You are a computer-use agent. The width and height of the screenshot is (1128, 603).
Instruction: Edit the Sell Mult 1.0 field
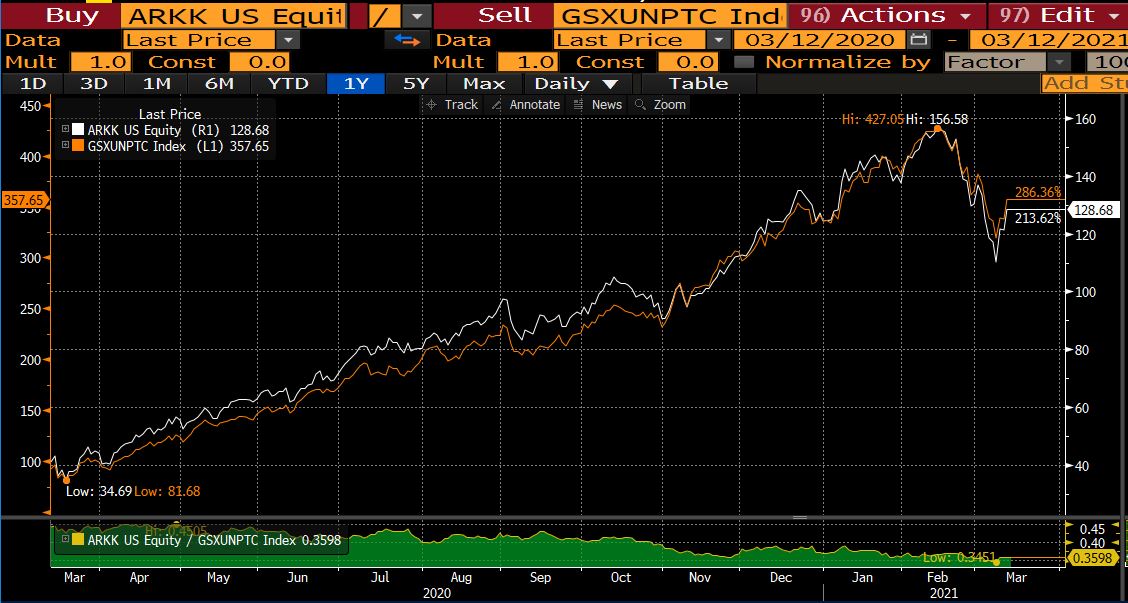tap(528, 62)
